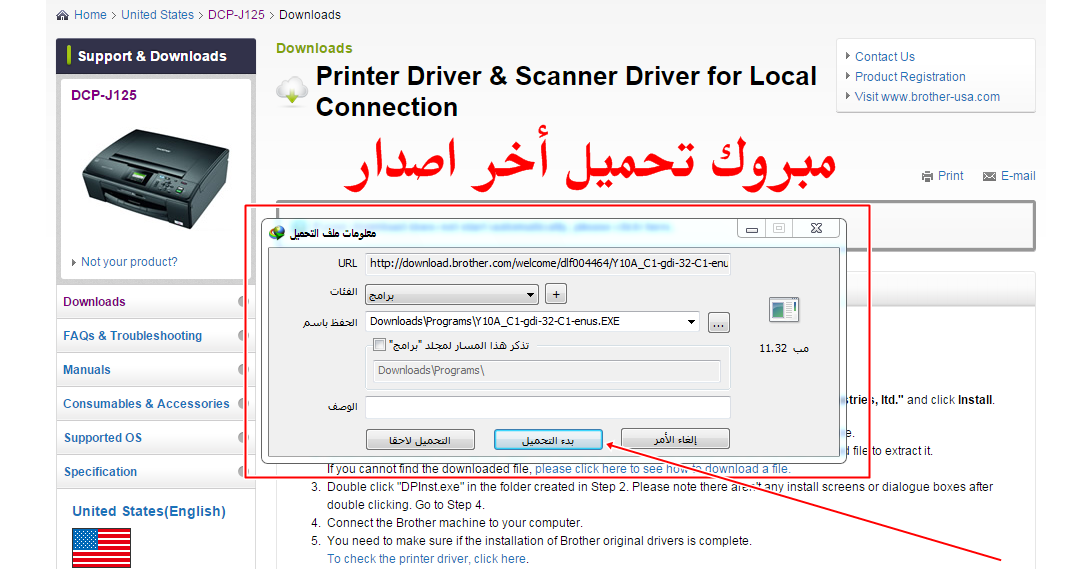
Task: Minimize the download info dialog
Action: (751, 229)
